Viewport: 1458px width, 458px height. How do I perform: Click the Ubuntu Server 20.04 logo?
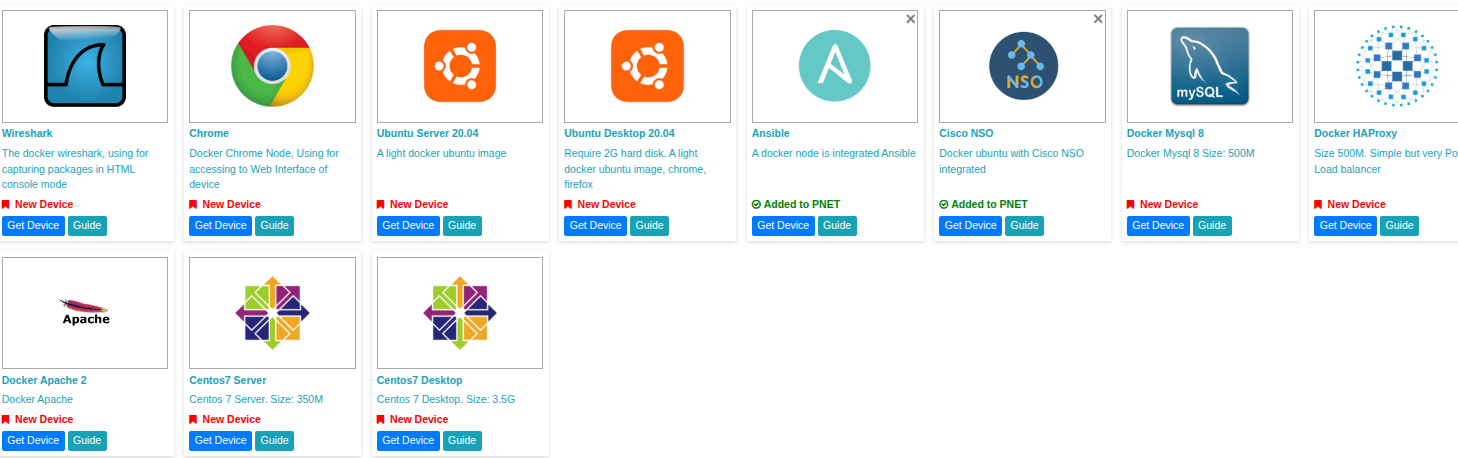click(x=460, y=66)
